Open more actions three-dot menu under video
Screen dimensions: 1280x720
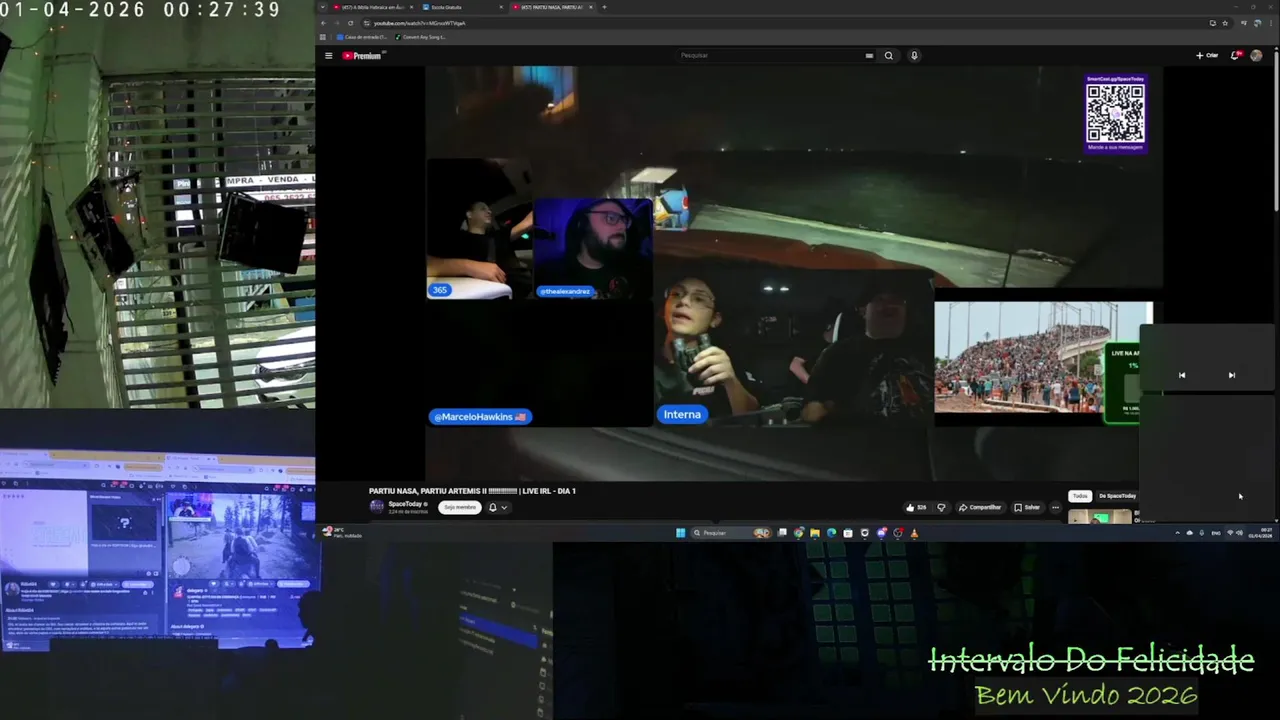click(x=1055, y=507)
